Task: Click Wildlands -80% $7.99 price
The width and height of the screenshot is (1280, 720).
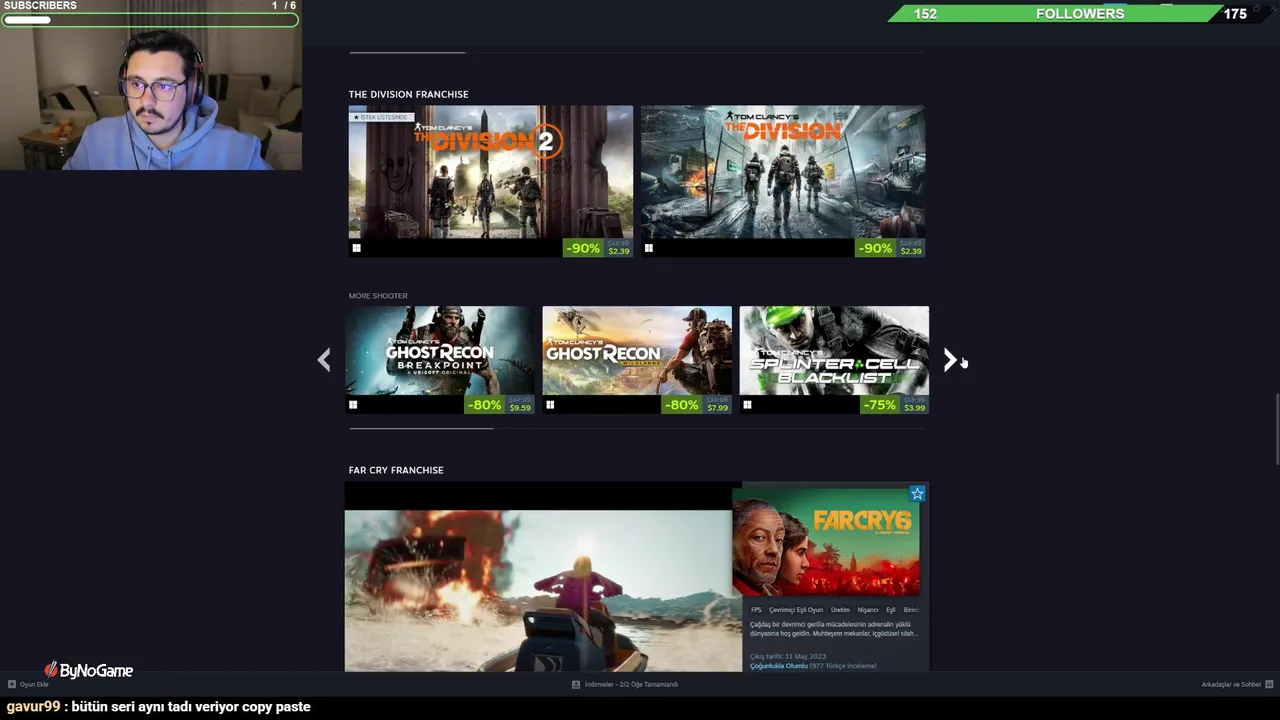Action: 697,405
